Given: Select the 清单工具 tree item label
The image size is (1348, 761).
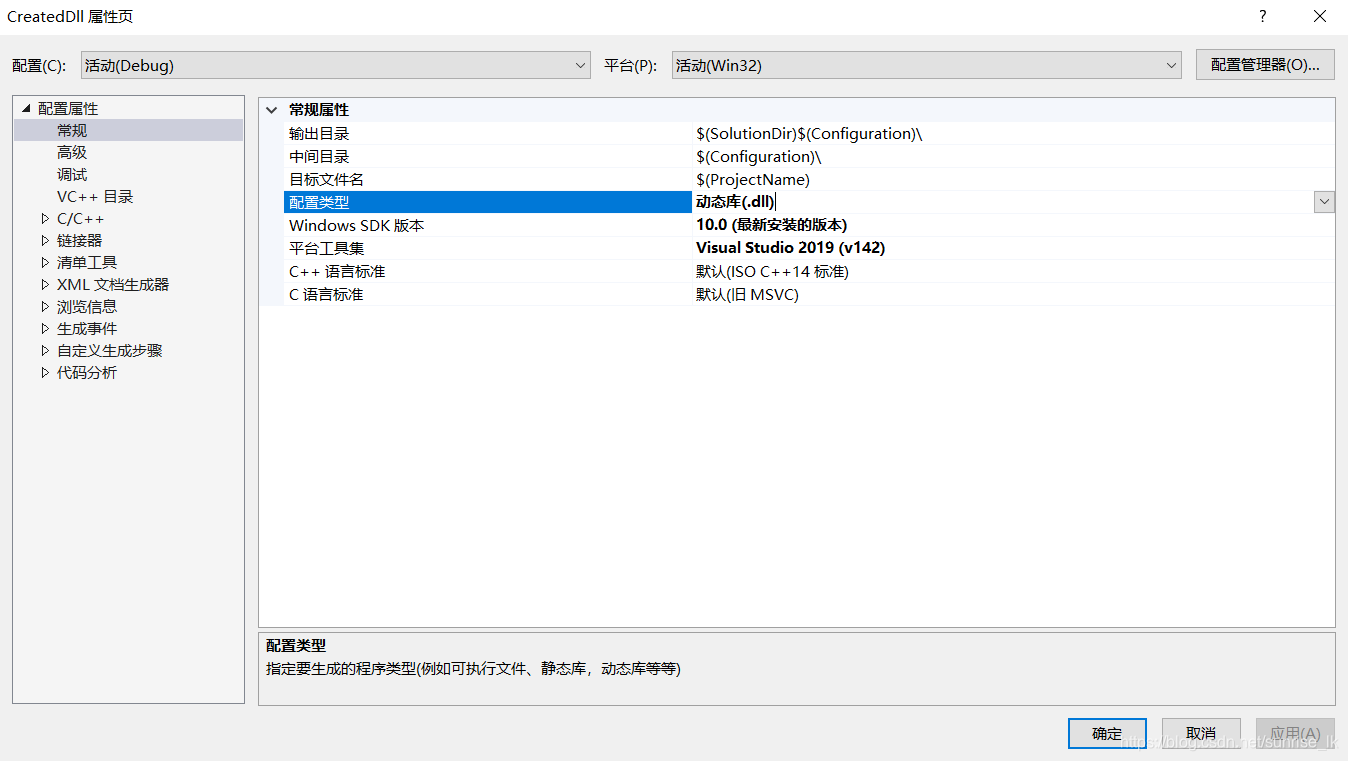Looking at the screenshot, I should point(87,262).
